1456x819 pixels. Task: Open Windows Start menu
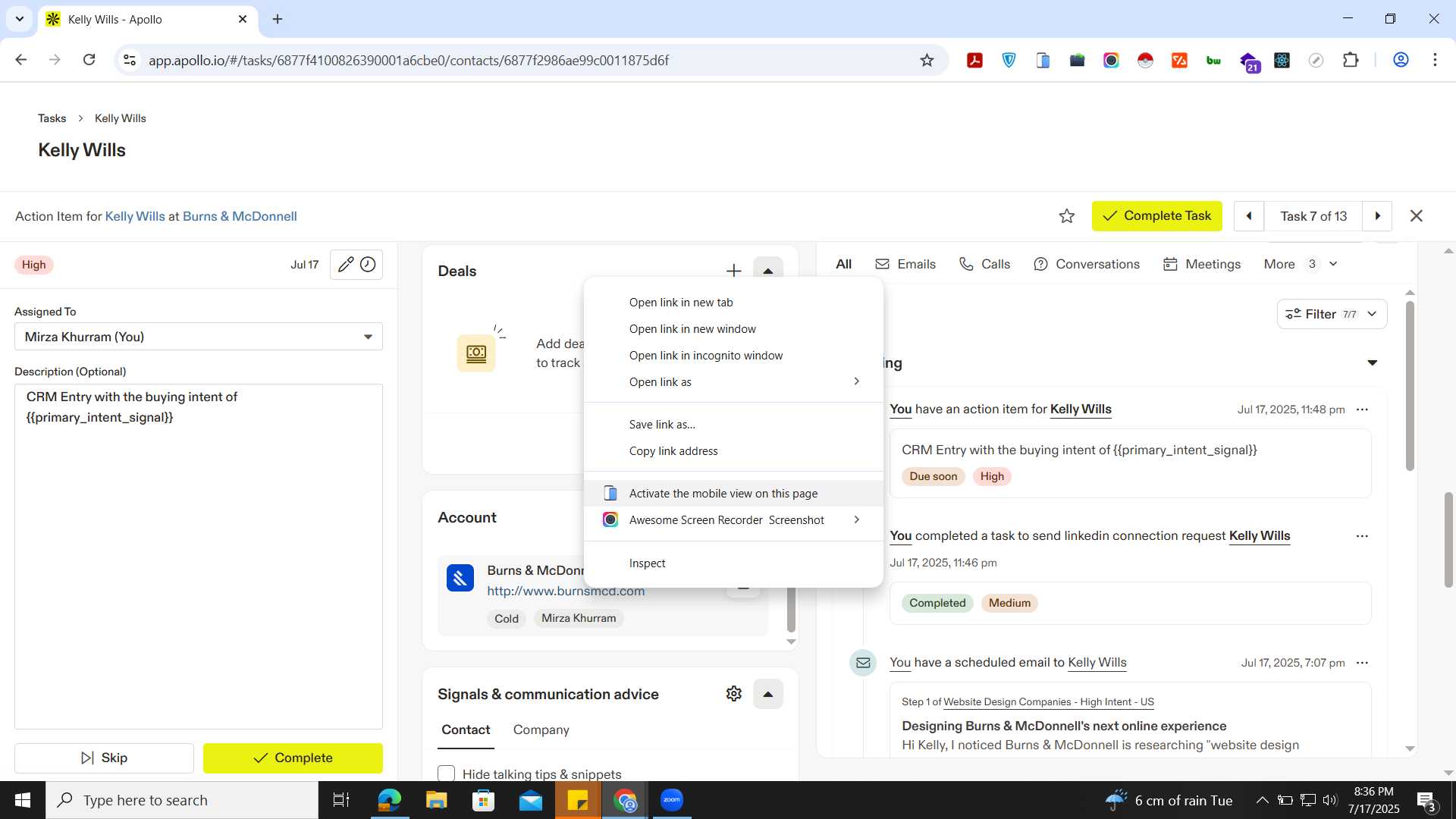point(22,800)
